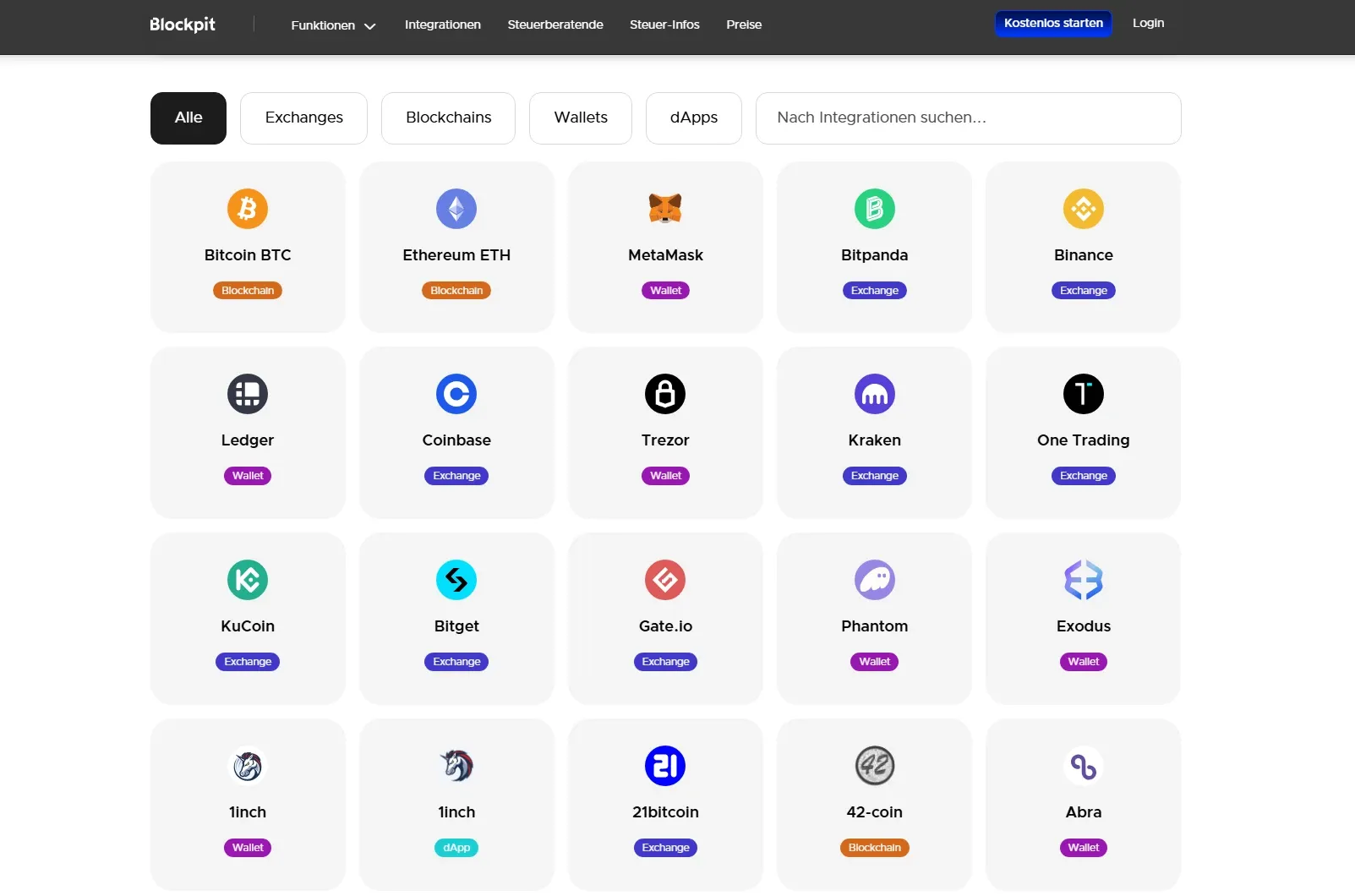
Task: Click the Exchange tag under KuCoin
Action: 248,662
